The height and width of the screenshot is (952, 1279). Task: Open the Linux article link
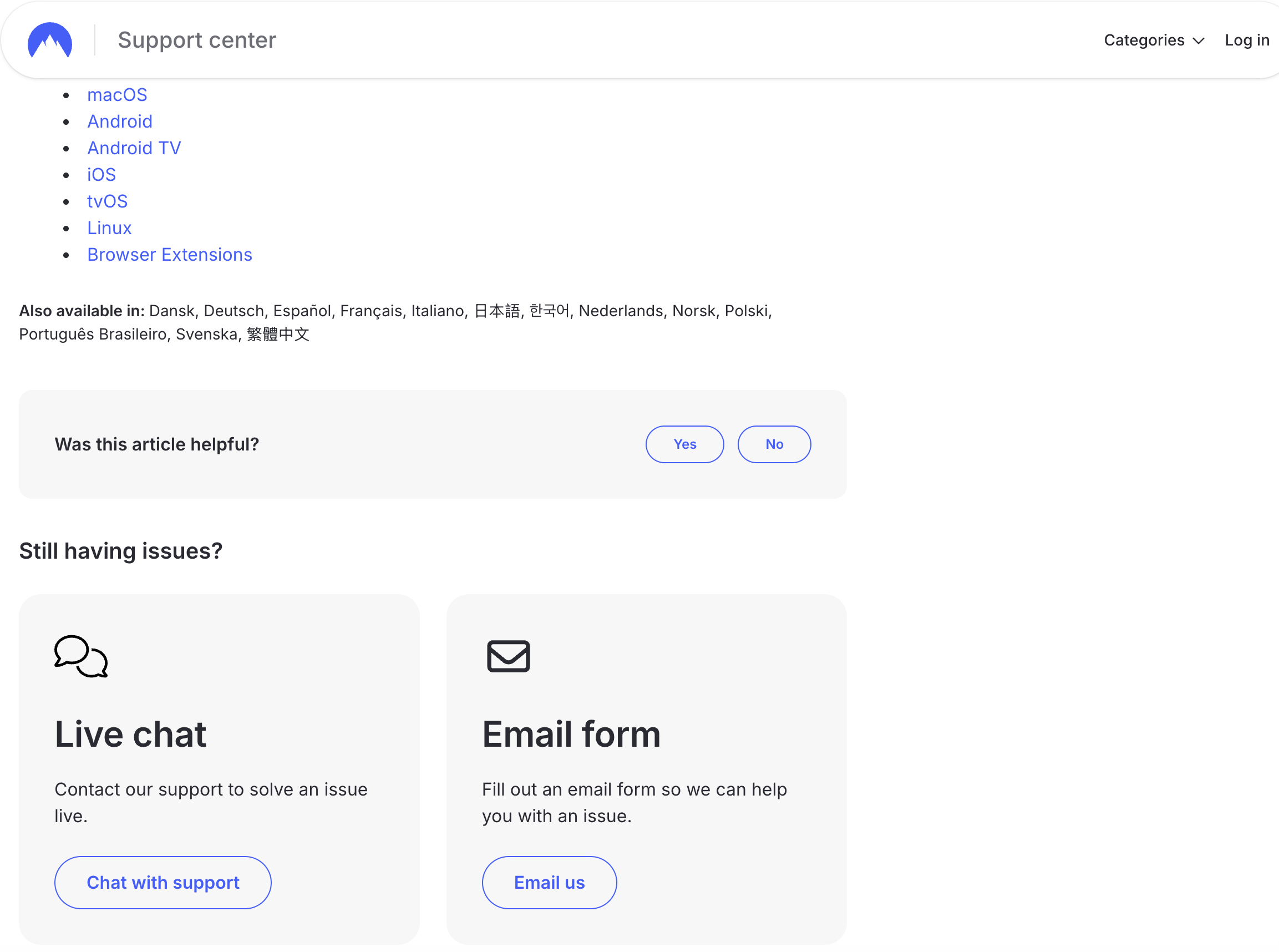pos(109,228)
